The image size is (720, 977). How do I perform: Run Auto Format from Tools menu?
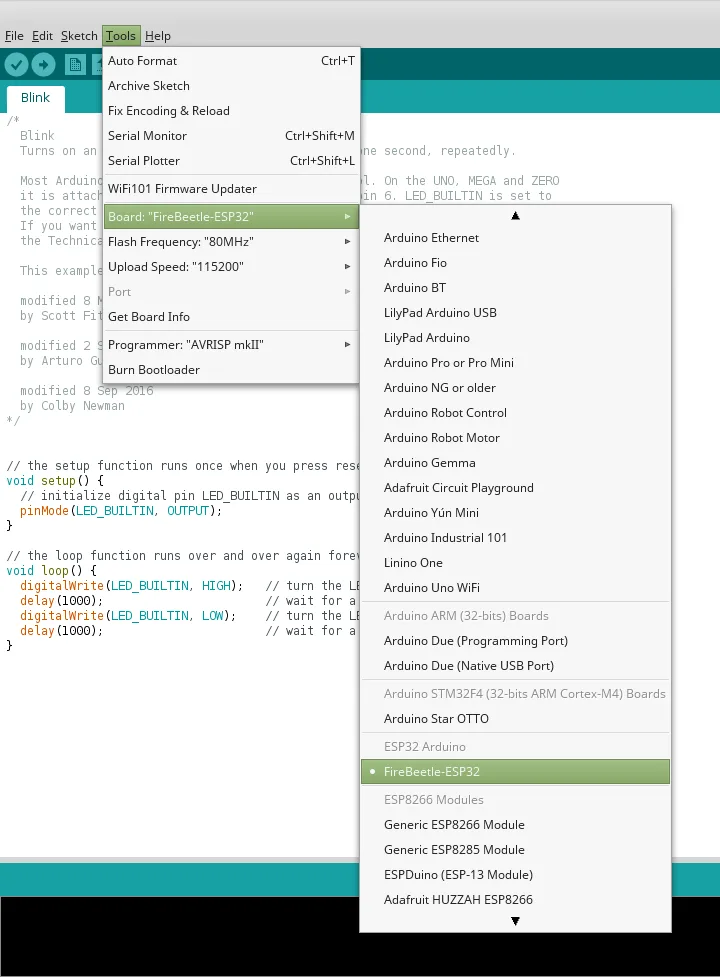pos(231,61)
